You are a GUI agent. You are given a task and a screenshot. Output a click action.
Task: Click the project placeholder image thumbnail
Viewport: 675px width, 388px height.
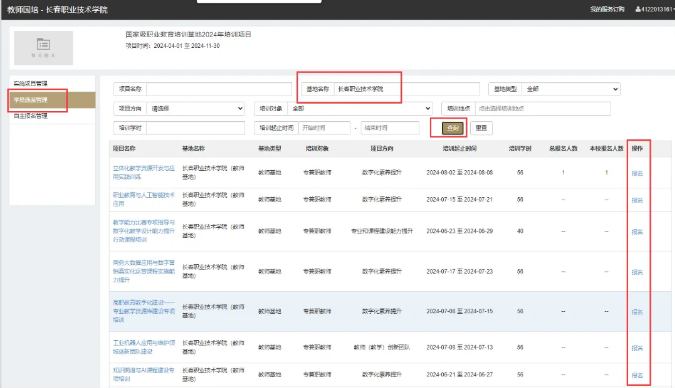click(43, 48)
